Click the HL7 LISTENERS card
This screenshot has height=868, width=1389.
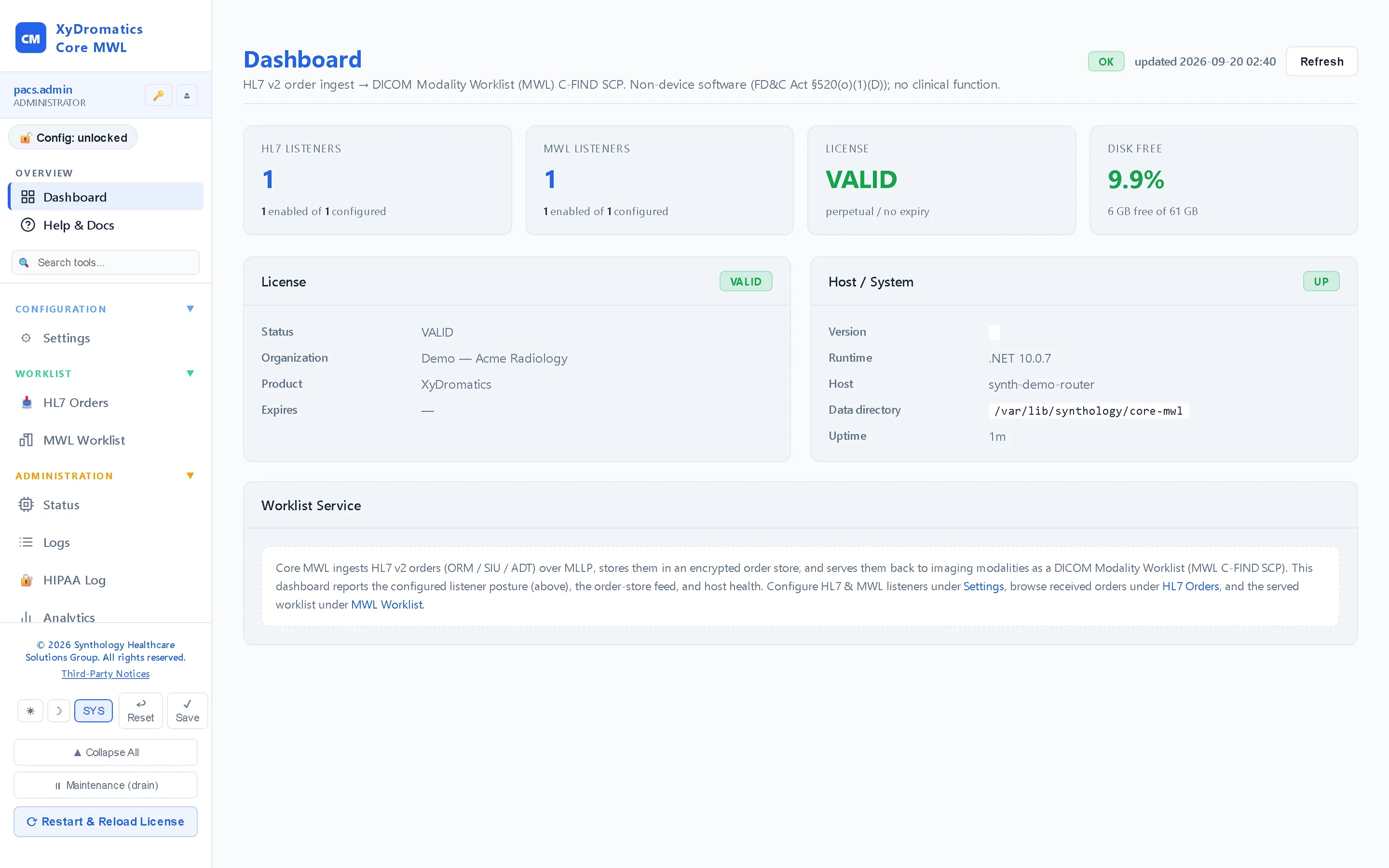click(x=378, y=180)
